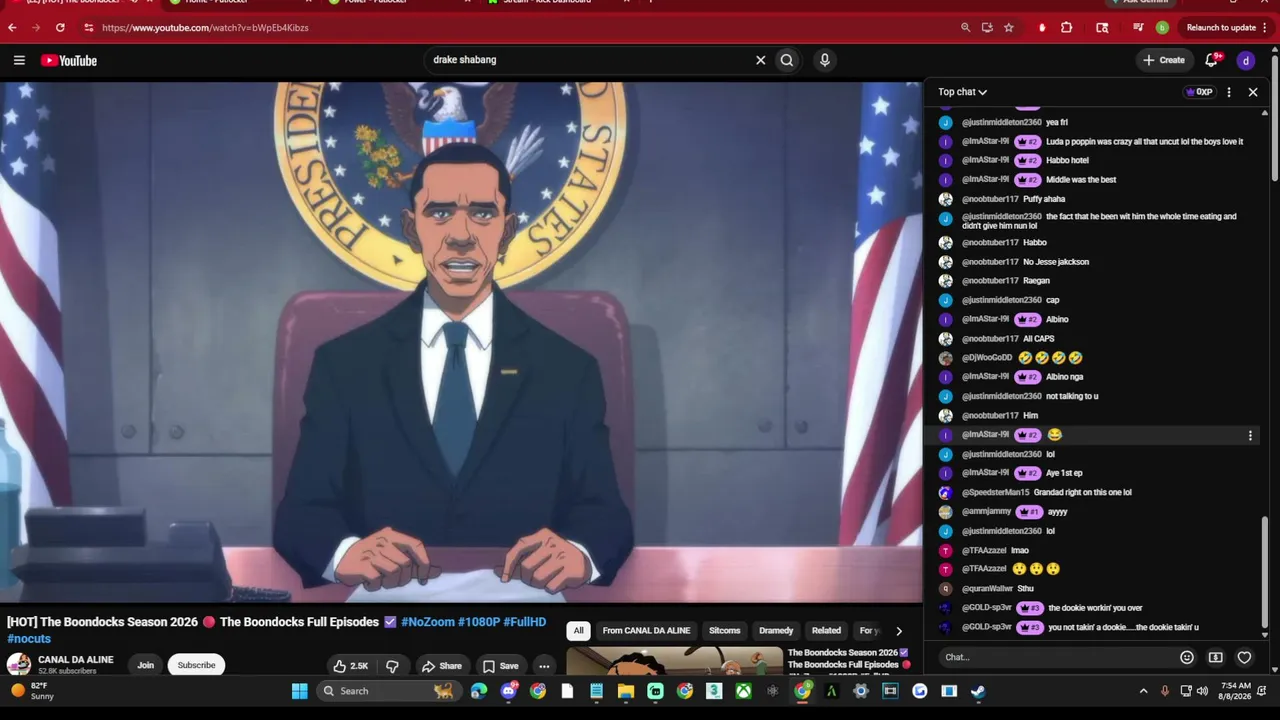1280x720 pixels.
Task: Select the Related chip
Action: tap(826, 631)
